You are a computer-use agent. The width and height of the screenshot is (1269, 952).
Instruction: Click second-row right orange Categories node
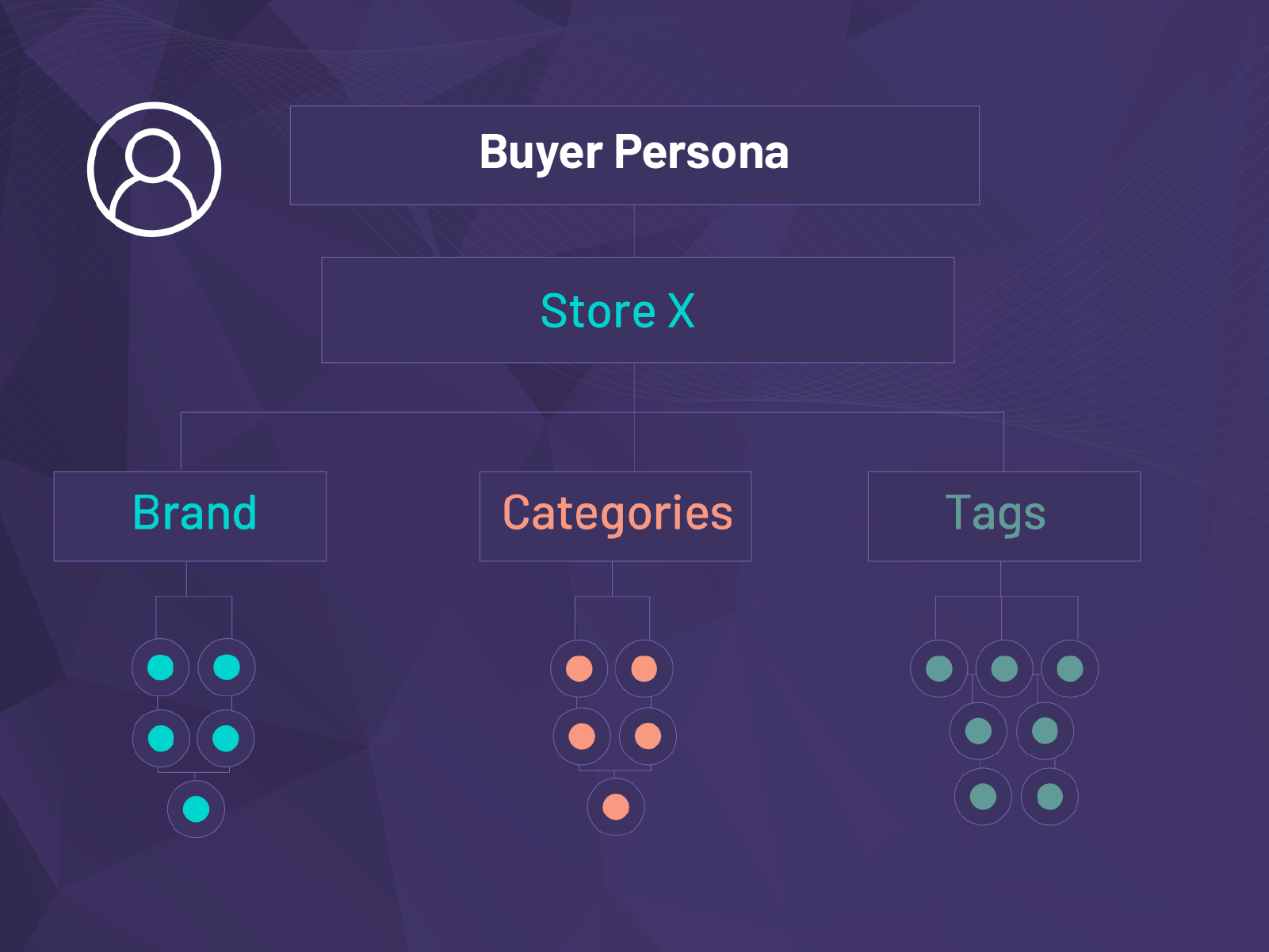[x=648, y=736]
